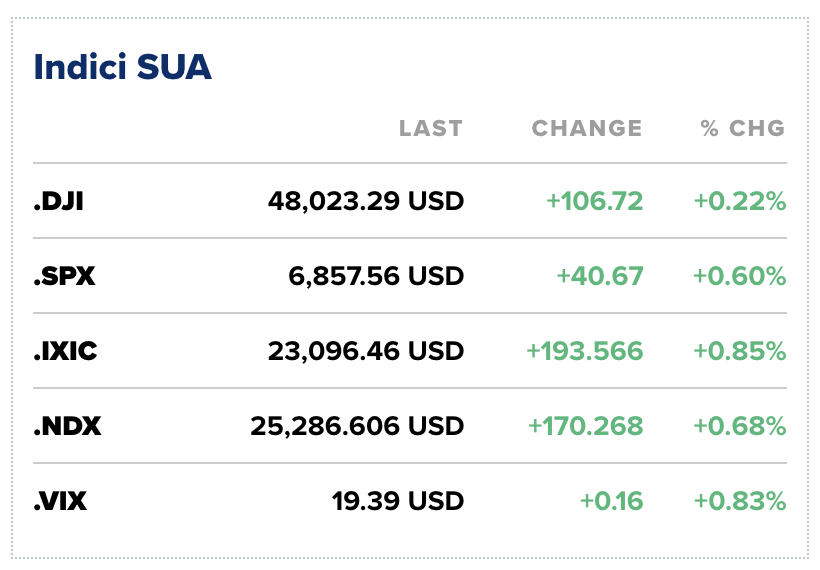This screenshot has height=570, width=820.
Task: Select the +0.60% percent change
Action: [740, 276]
